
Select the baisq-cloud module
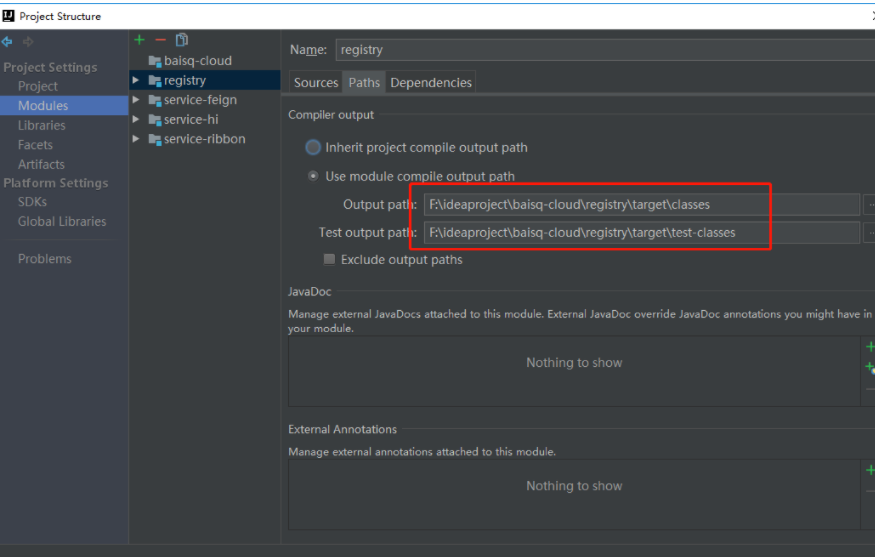[x=198, y=61]
